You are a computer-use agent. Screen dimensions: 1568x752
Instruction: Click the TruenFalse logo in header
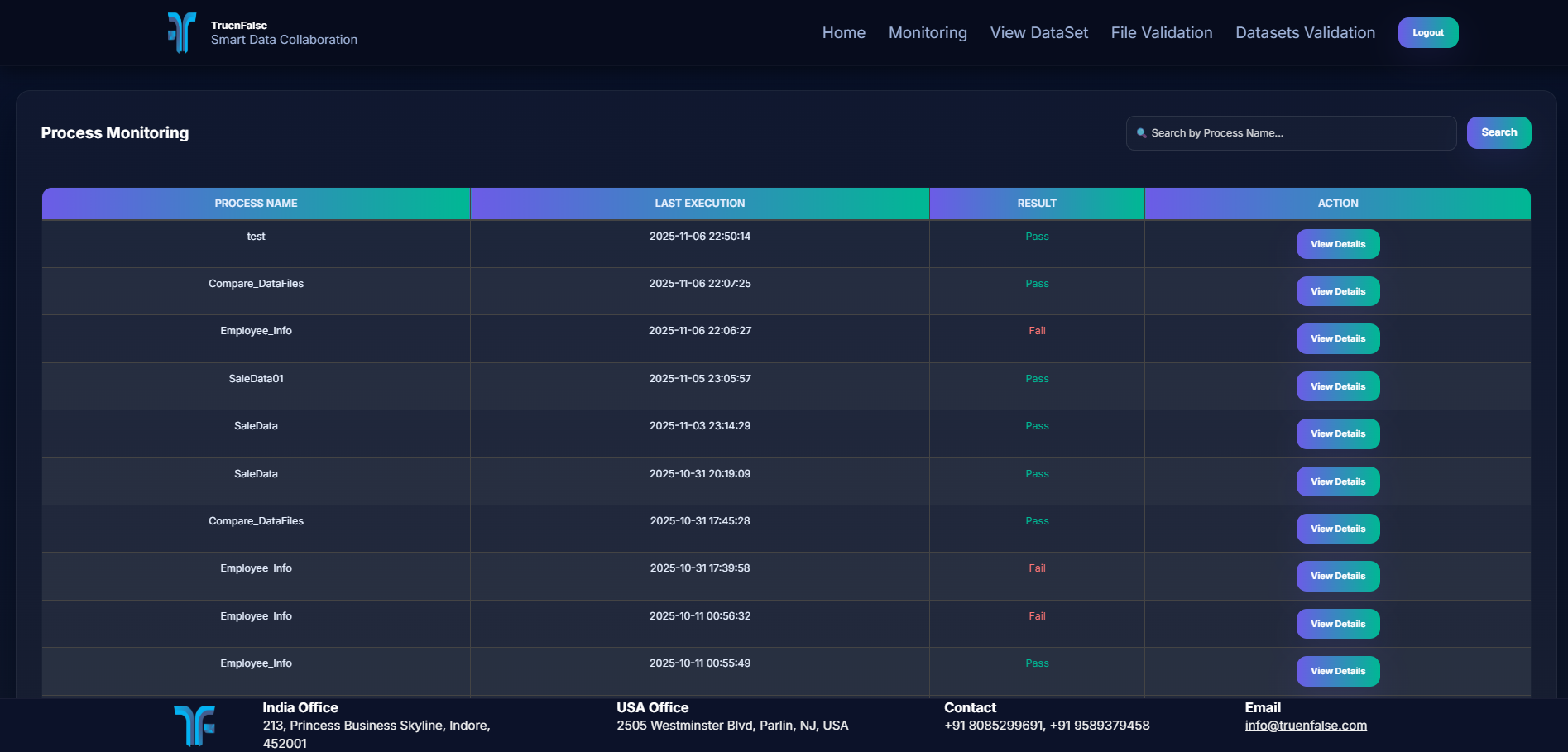click(x=182, y=32)
